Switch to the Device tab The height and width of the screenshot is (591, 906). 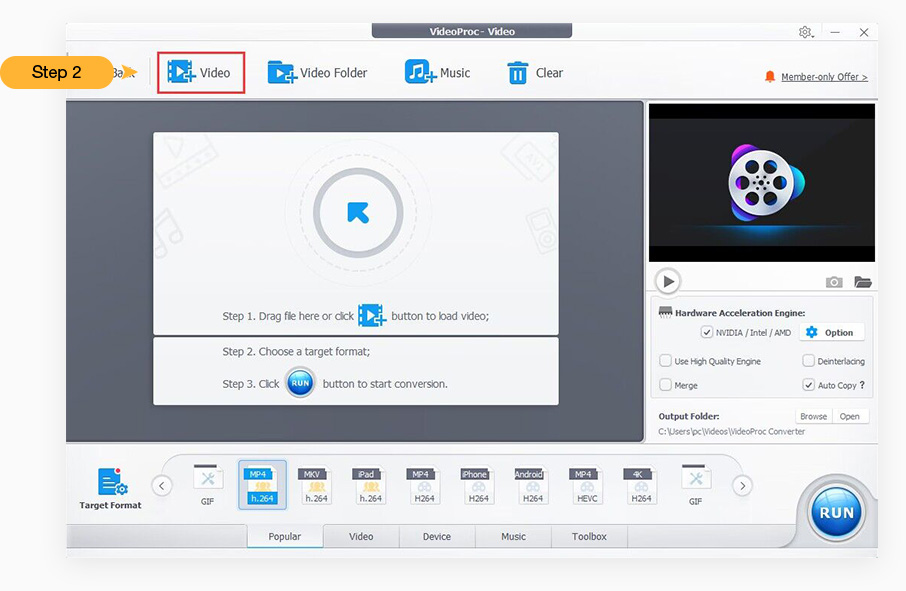[x=437, y=537]
